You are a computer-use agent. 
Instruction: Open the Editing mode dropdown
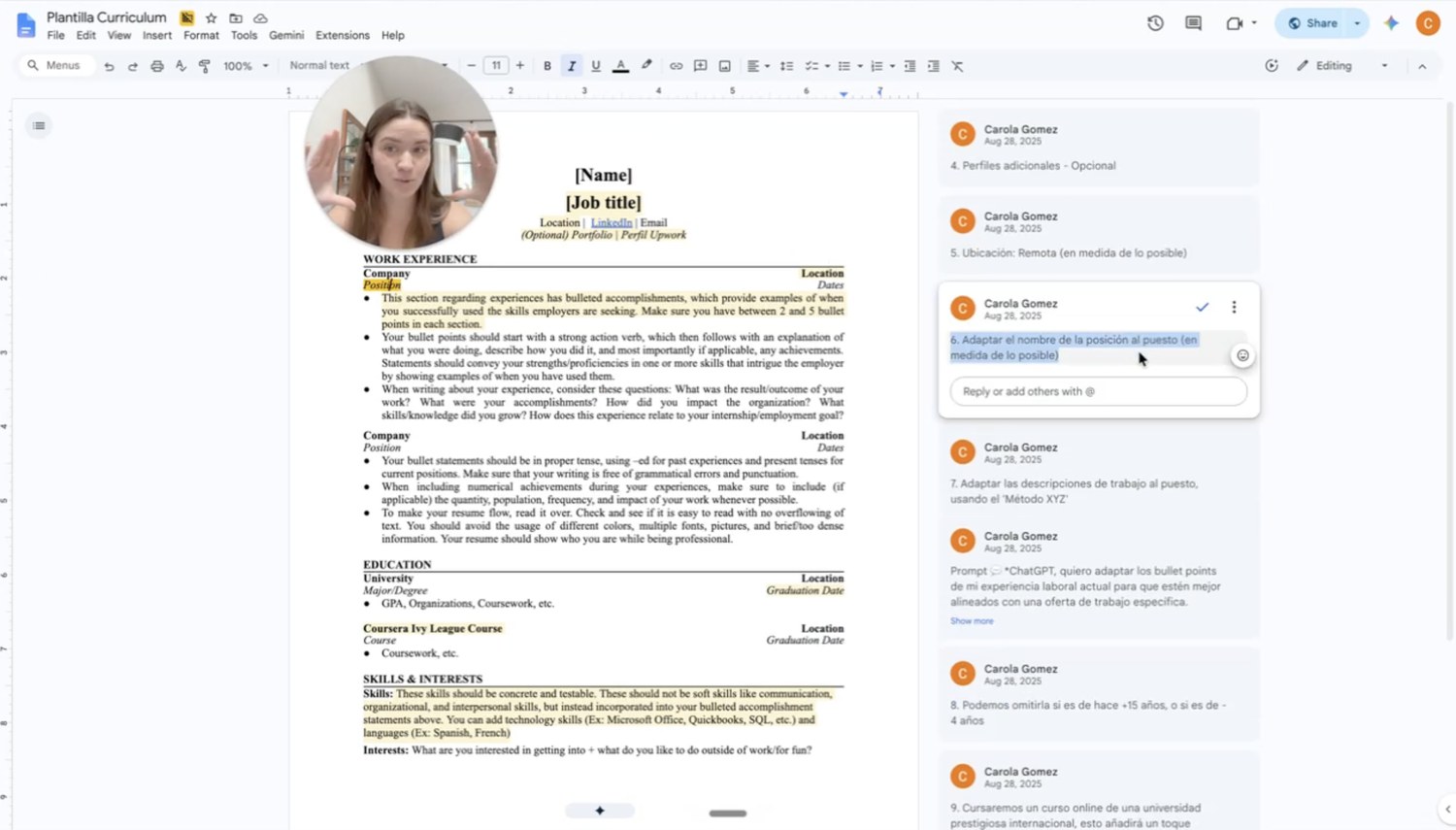pyautogui.click(x=1342, y=66)
